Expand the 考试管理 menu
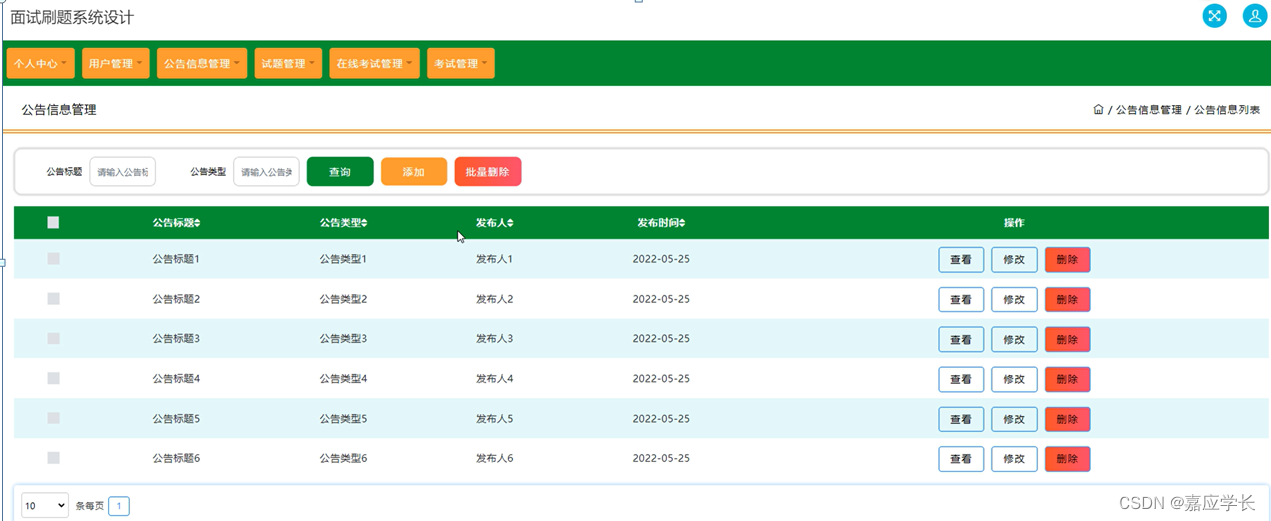 pos(460,63)
